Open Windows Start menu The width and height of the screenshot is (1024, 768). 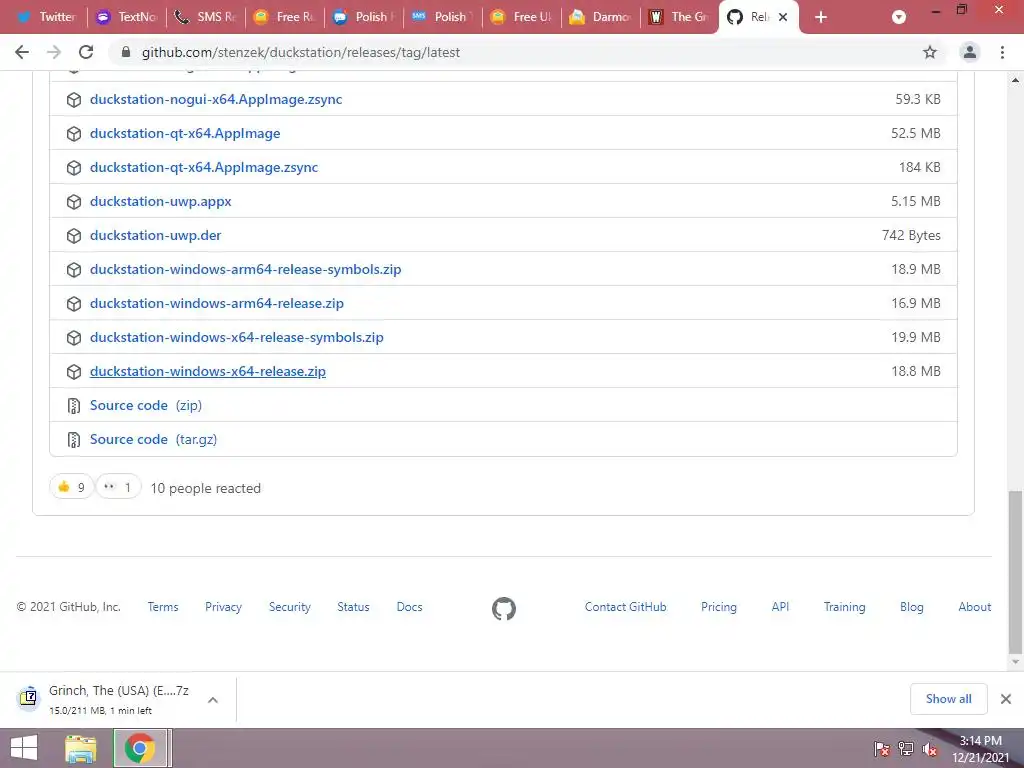click(x=24, y=748)
